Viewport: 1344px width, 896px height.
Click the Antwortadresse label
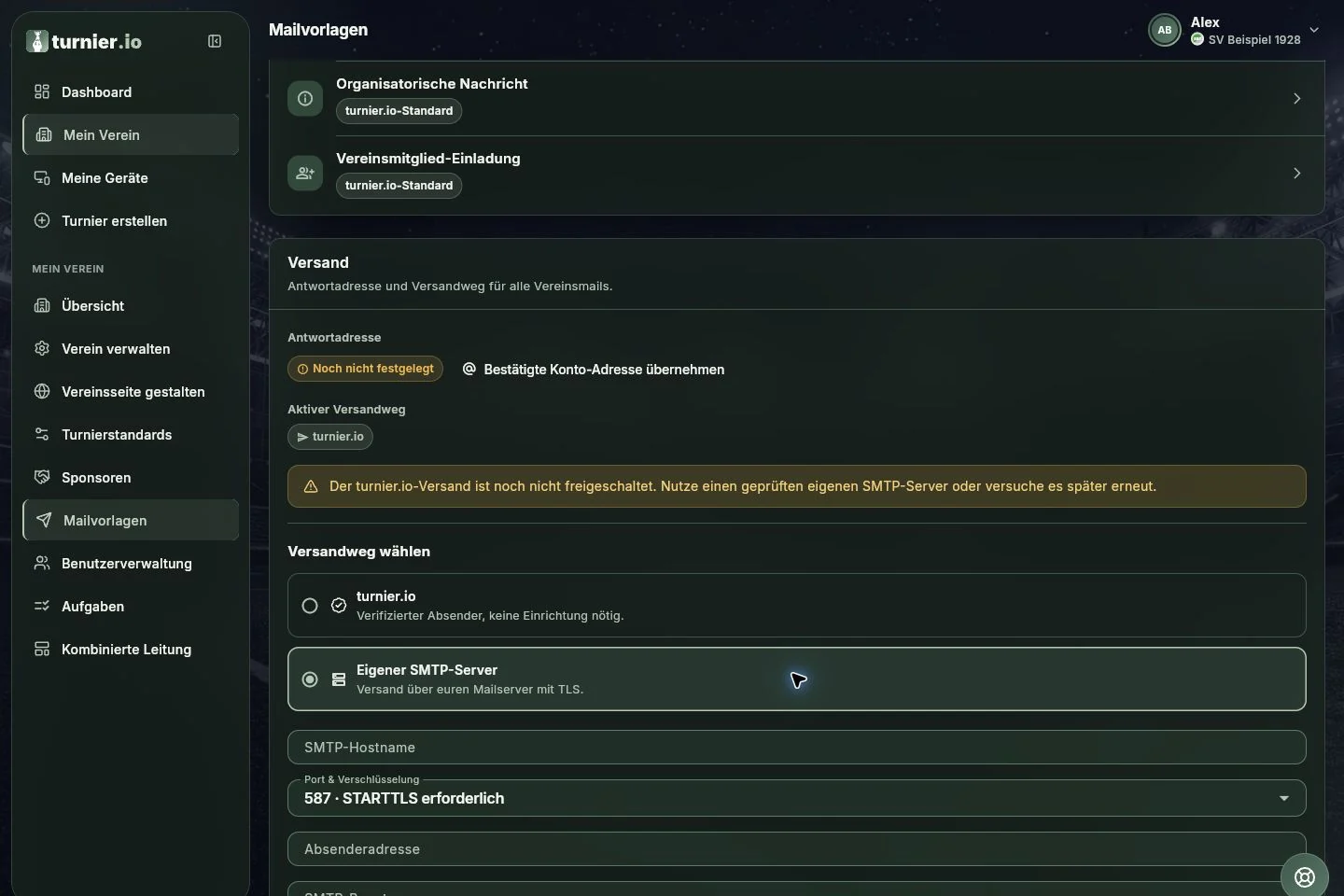click(x=334, y=338)
